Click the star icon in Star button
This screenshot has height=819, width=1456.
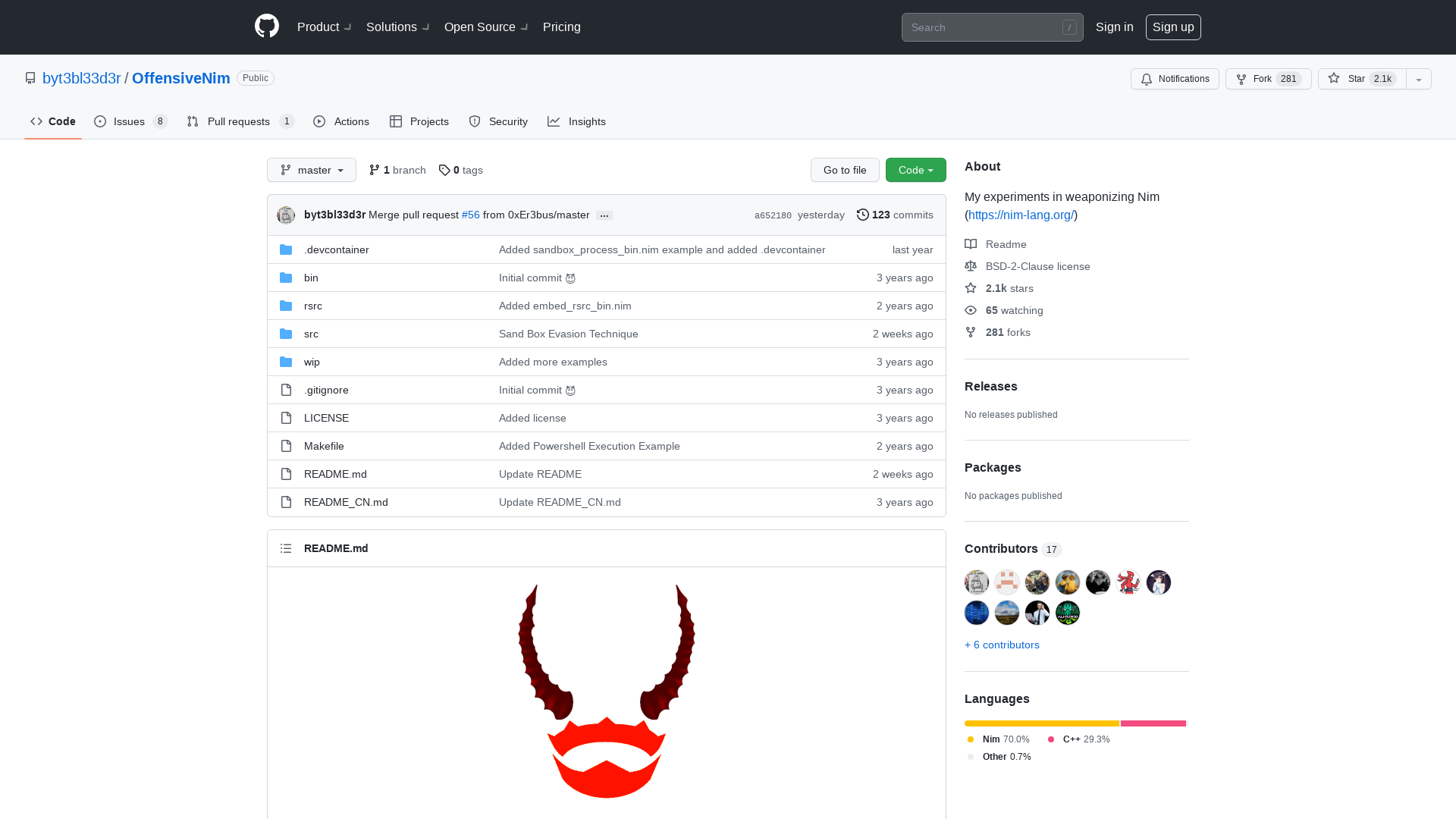1334,78
